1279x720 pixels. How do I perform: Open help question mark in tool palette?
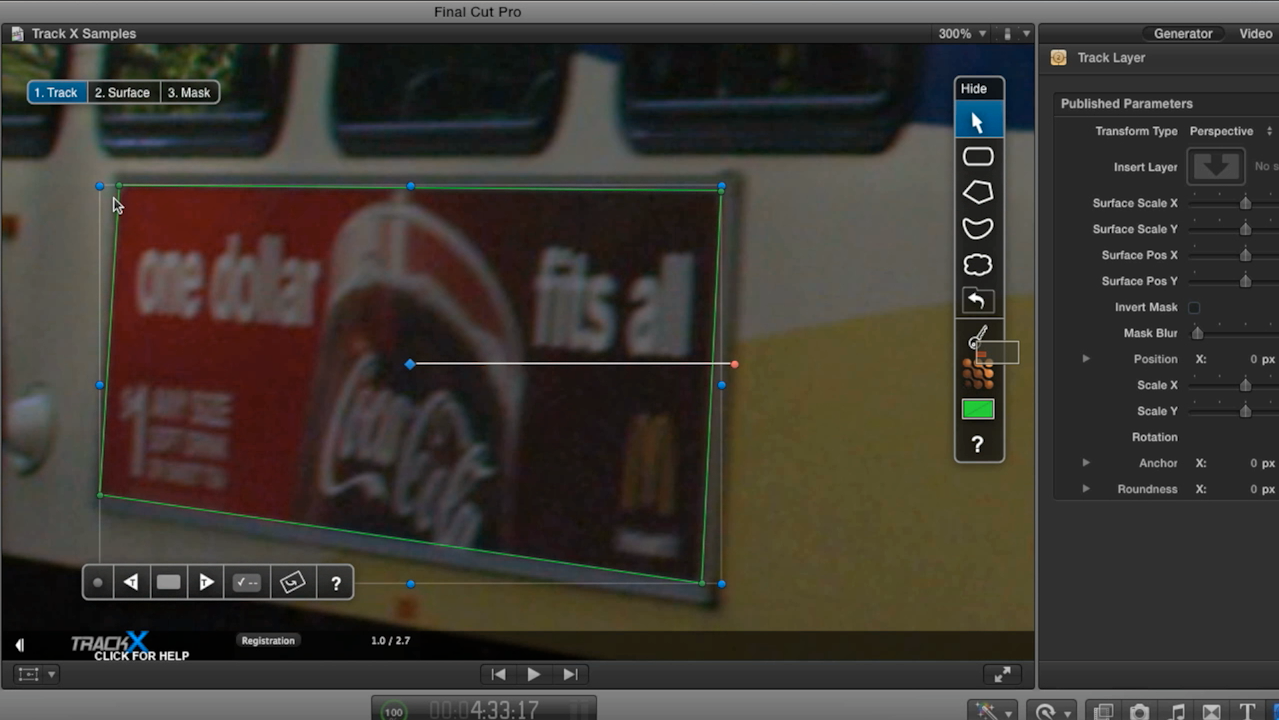(978, 445)
